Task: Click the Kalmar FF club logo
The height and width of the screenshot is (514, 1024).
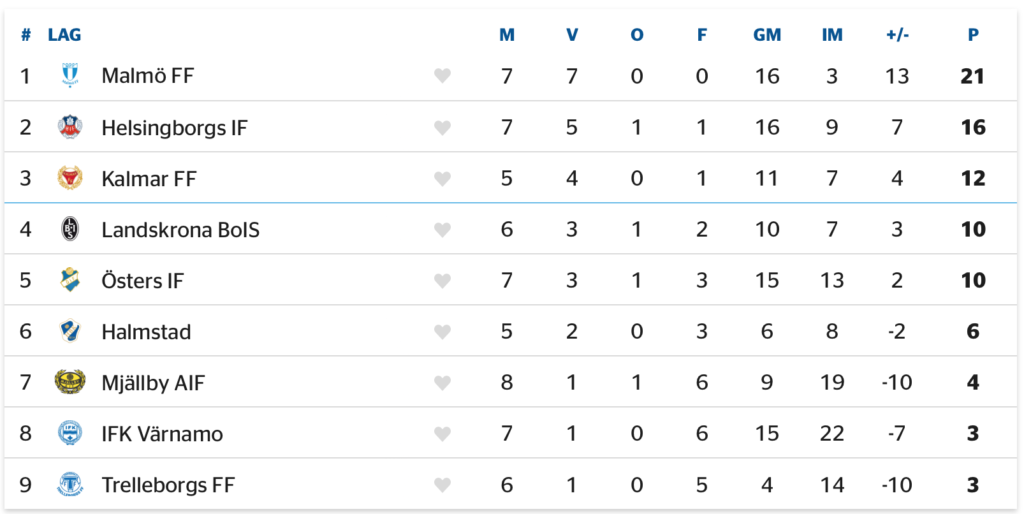Action: click(x=69, y=178)
